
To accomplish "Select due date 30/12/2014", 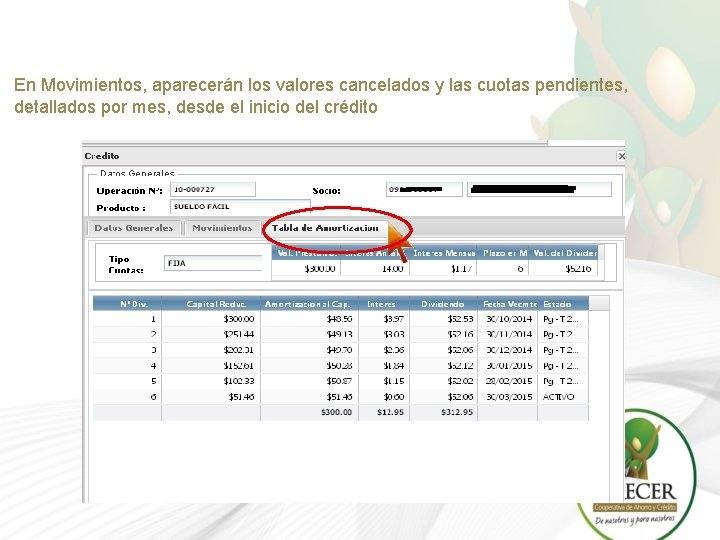I will (x=508, y=350).
